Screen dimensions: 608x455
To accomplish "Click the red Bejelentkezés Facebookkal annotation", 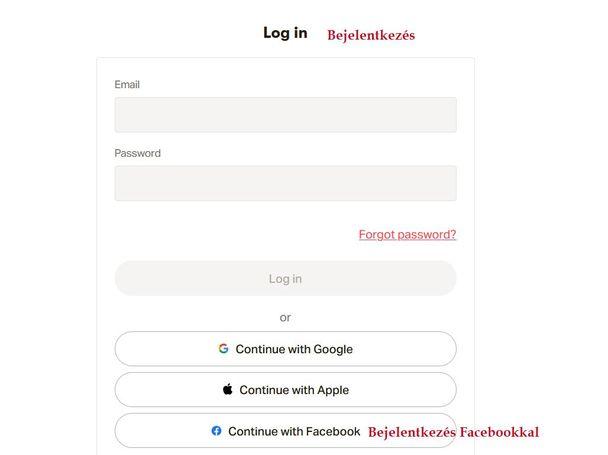I will (x=453, y=433).
